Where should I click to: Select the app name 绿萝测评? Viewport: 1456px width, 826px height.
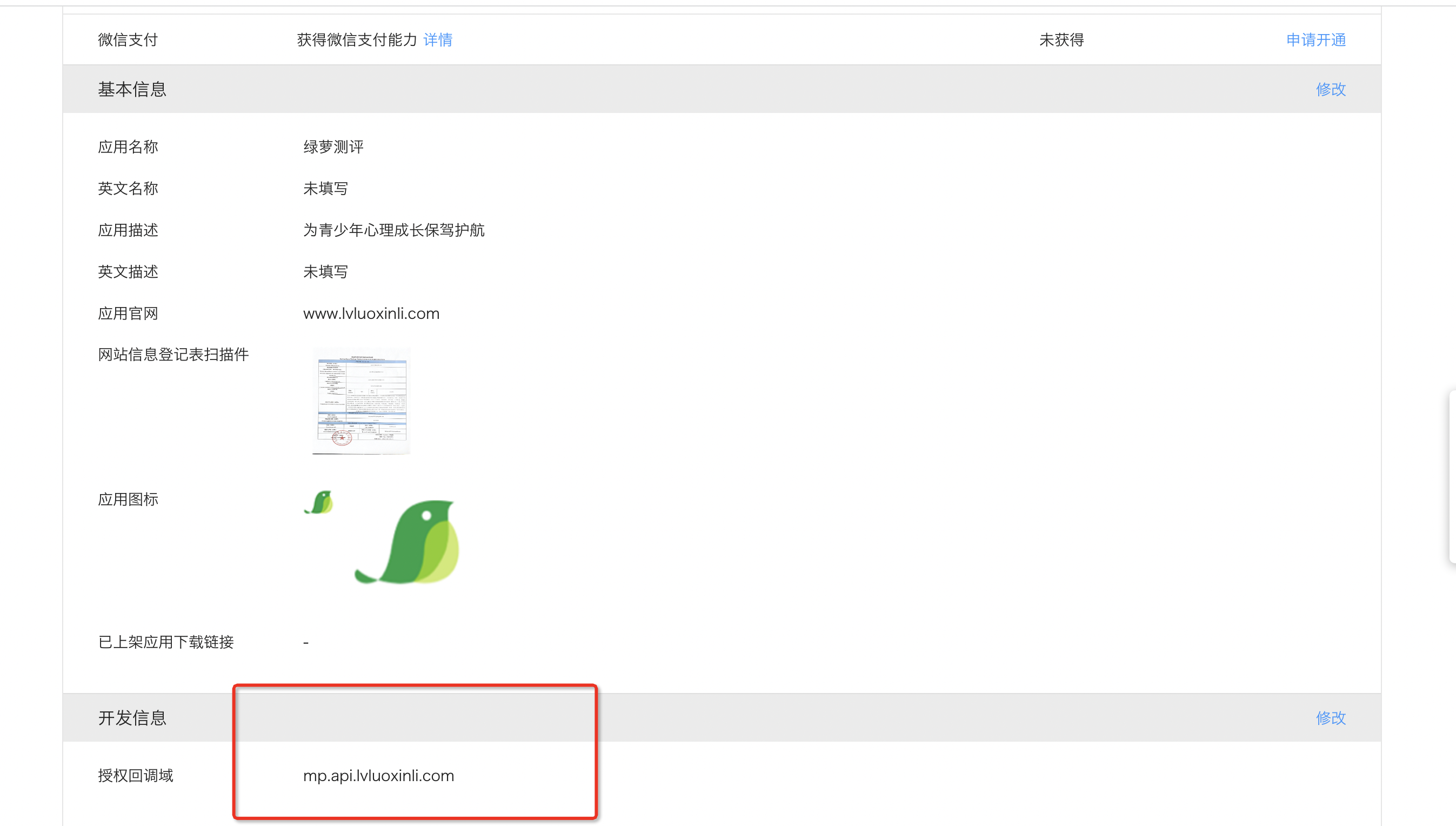(333, 147)
